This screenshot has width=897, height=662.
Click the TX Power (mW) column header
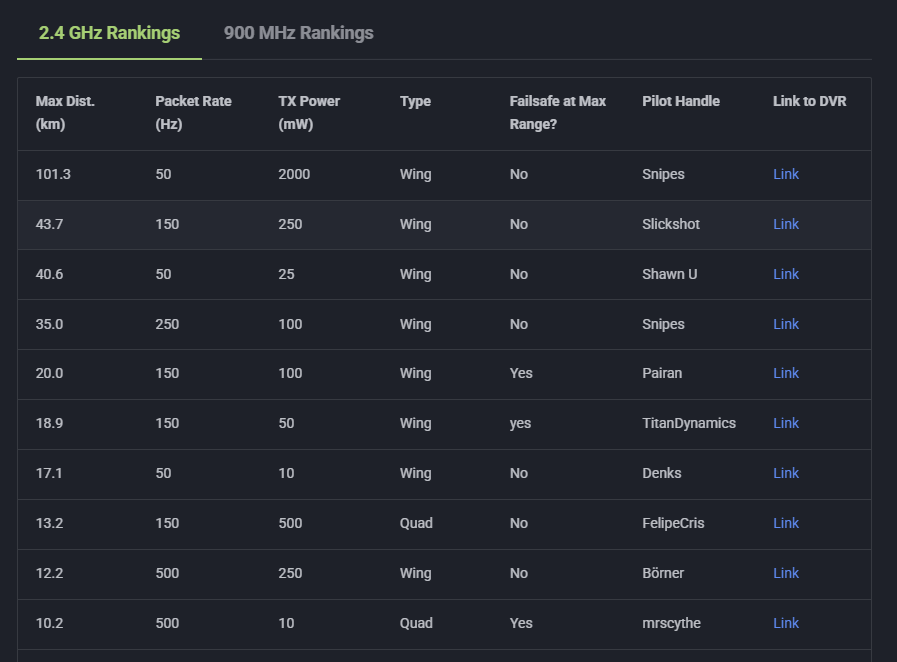point(309,113)
